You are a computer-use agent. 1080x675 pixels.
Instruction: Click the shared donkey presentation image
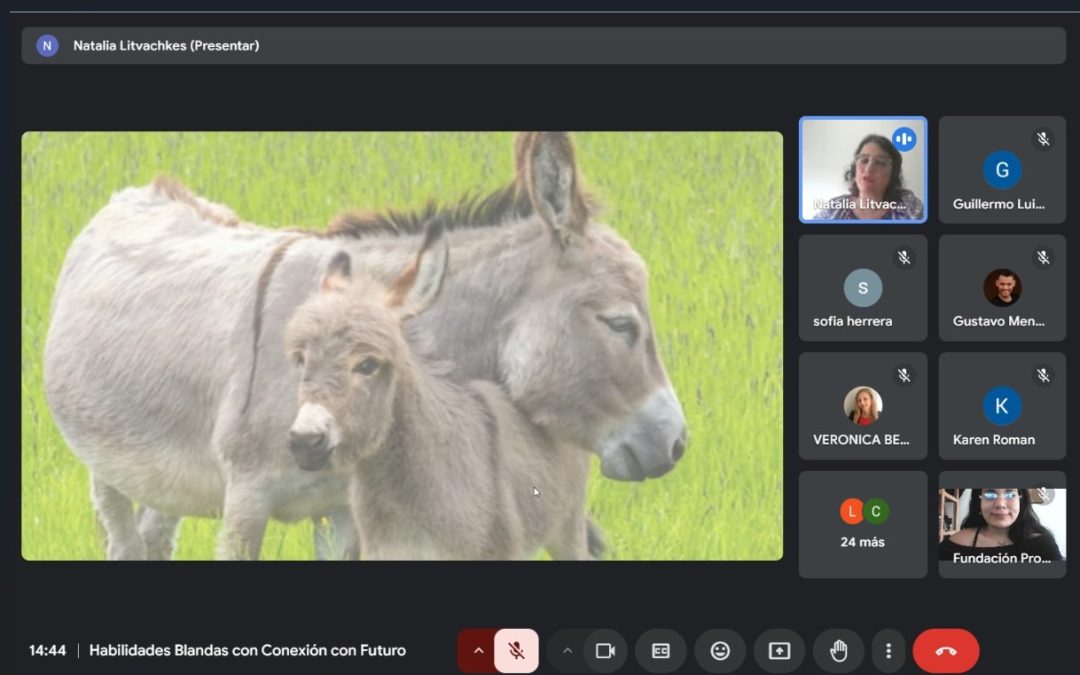click(402, 346)
